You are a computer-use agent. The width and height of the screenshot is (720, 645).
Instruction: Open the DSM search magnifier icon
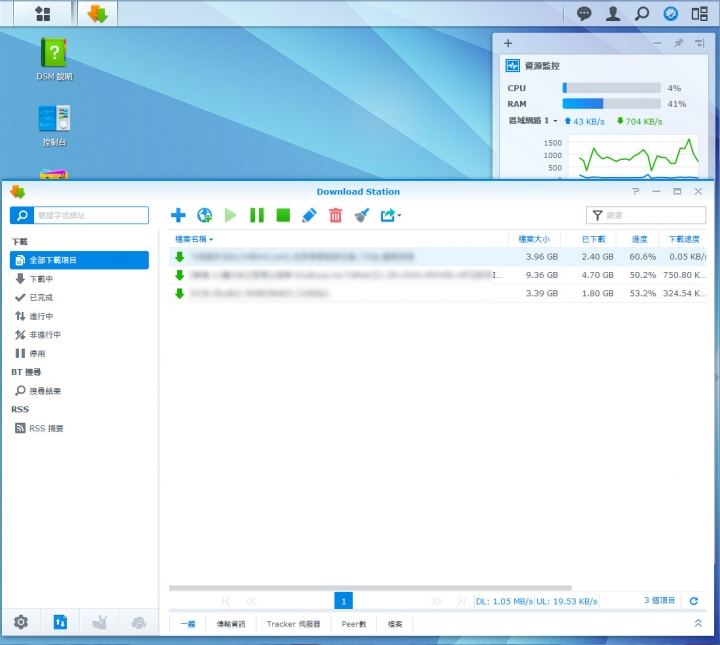[x=641, y=14]
